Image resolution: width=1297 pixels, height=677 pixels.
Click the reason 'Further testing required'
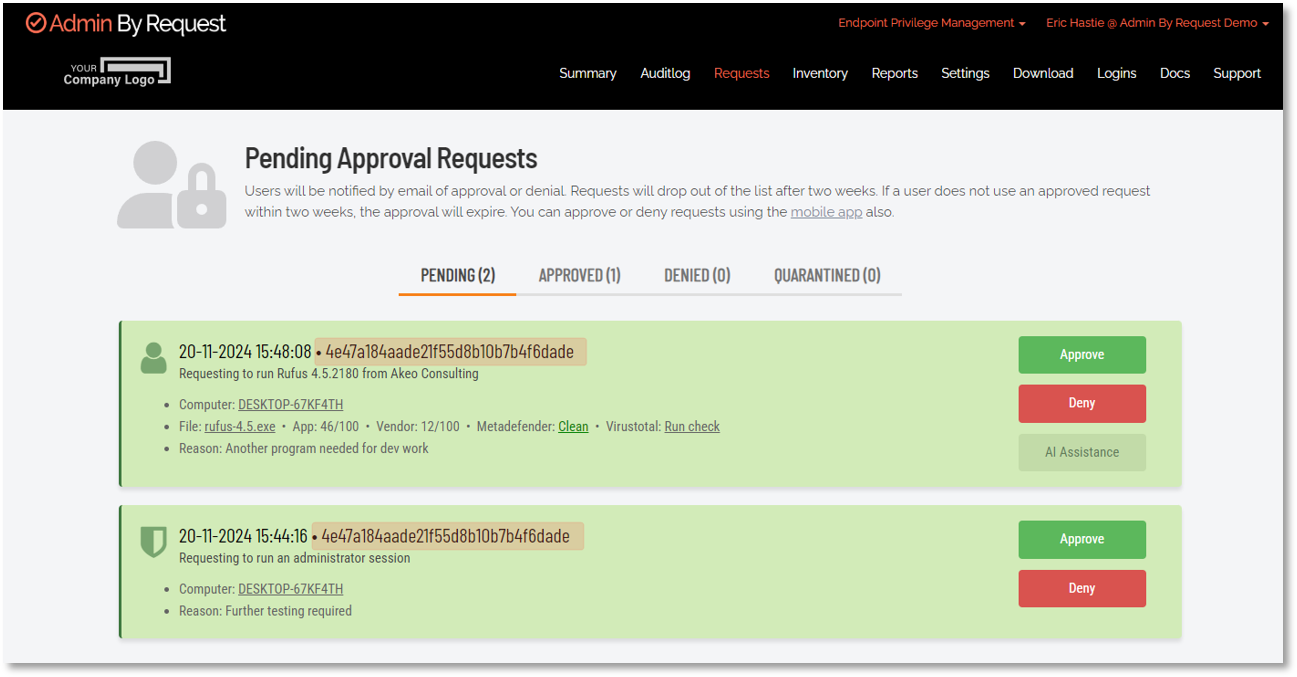(288, 611)
